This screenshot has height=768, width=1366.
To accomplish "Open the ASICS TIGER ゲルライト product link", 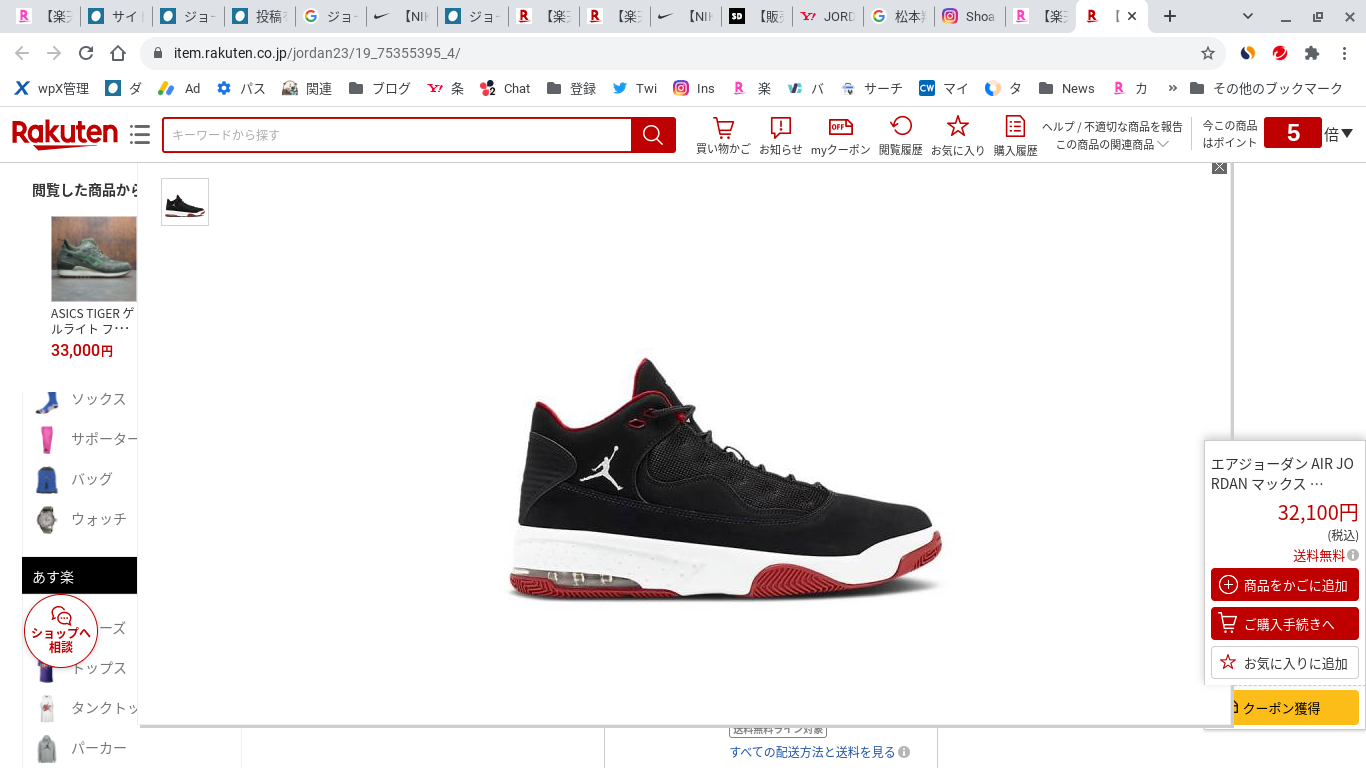I will [x=92, y=321].
